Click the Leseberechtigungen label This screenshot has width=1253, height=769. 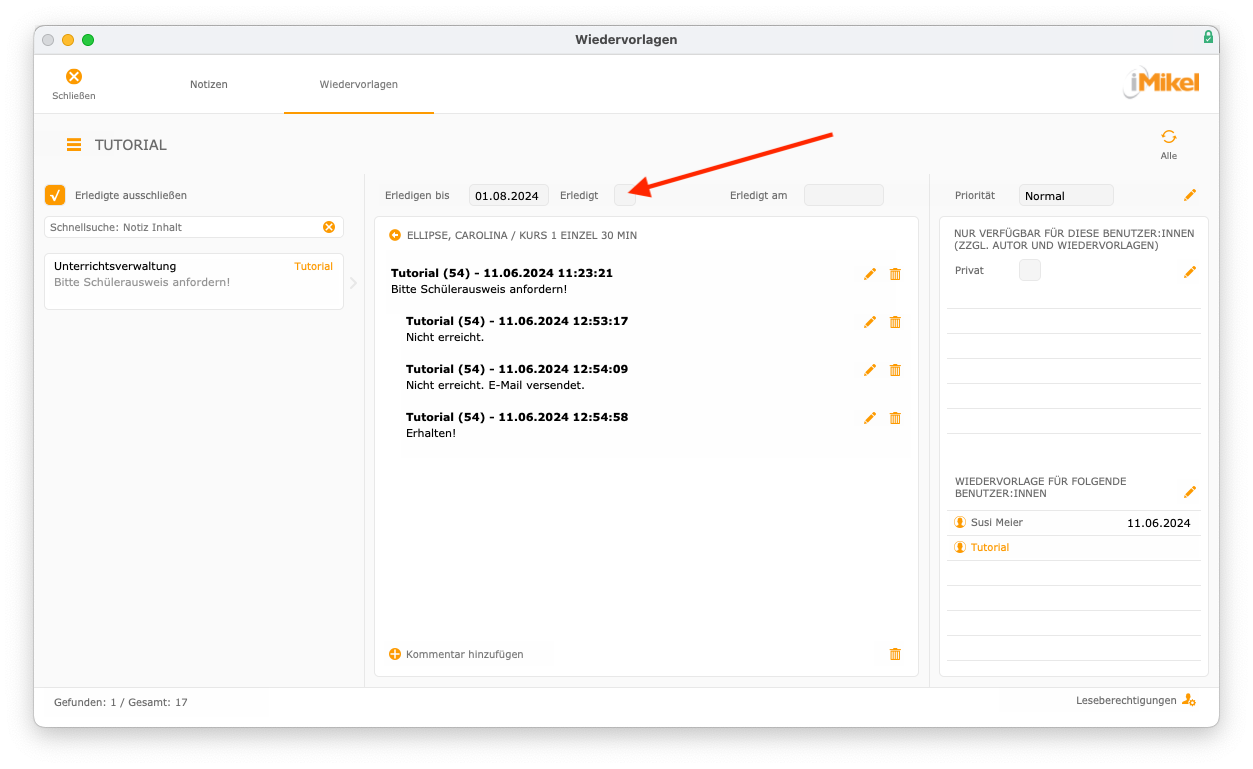coord(1126,700)
